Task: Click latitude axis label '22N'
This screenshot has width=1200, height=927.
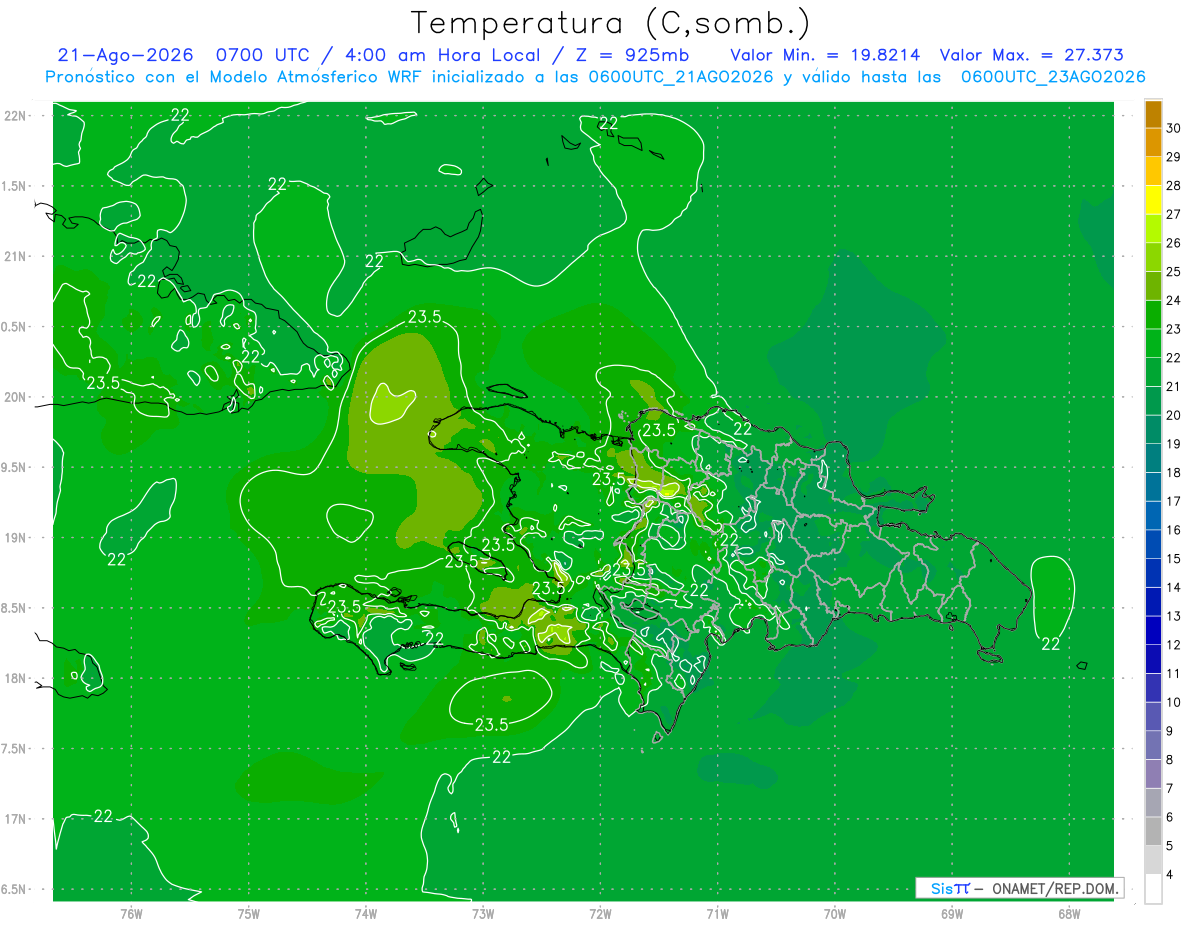Action: [16, 116]
